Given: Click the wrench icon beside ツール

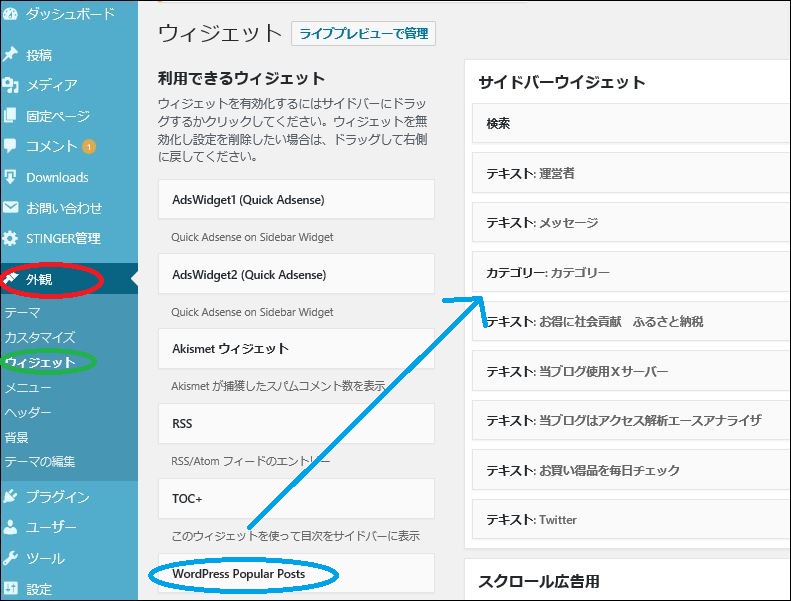Looking at the screenshot, I should coord(10,558).
